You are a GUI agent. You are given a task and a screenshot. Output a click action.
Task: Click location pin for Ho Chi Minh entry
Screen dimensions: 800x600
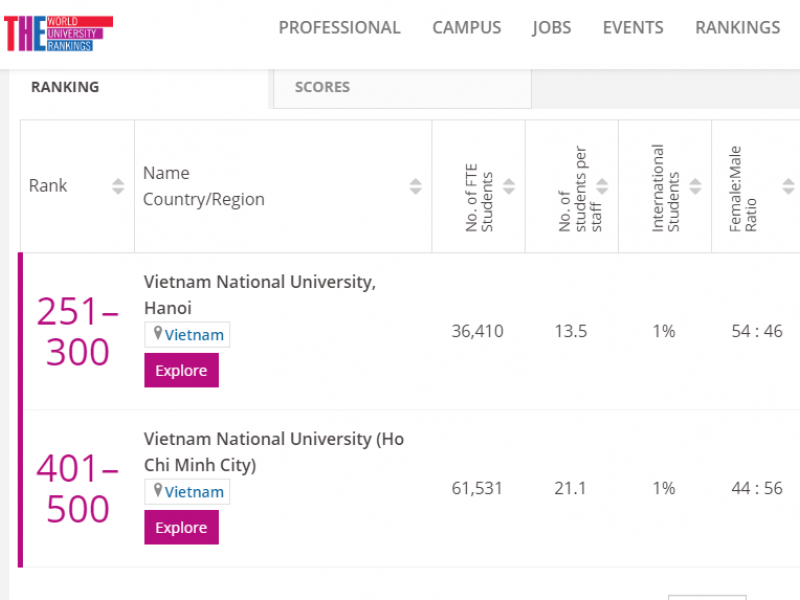click(157, 491)
